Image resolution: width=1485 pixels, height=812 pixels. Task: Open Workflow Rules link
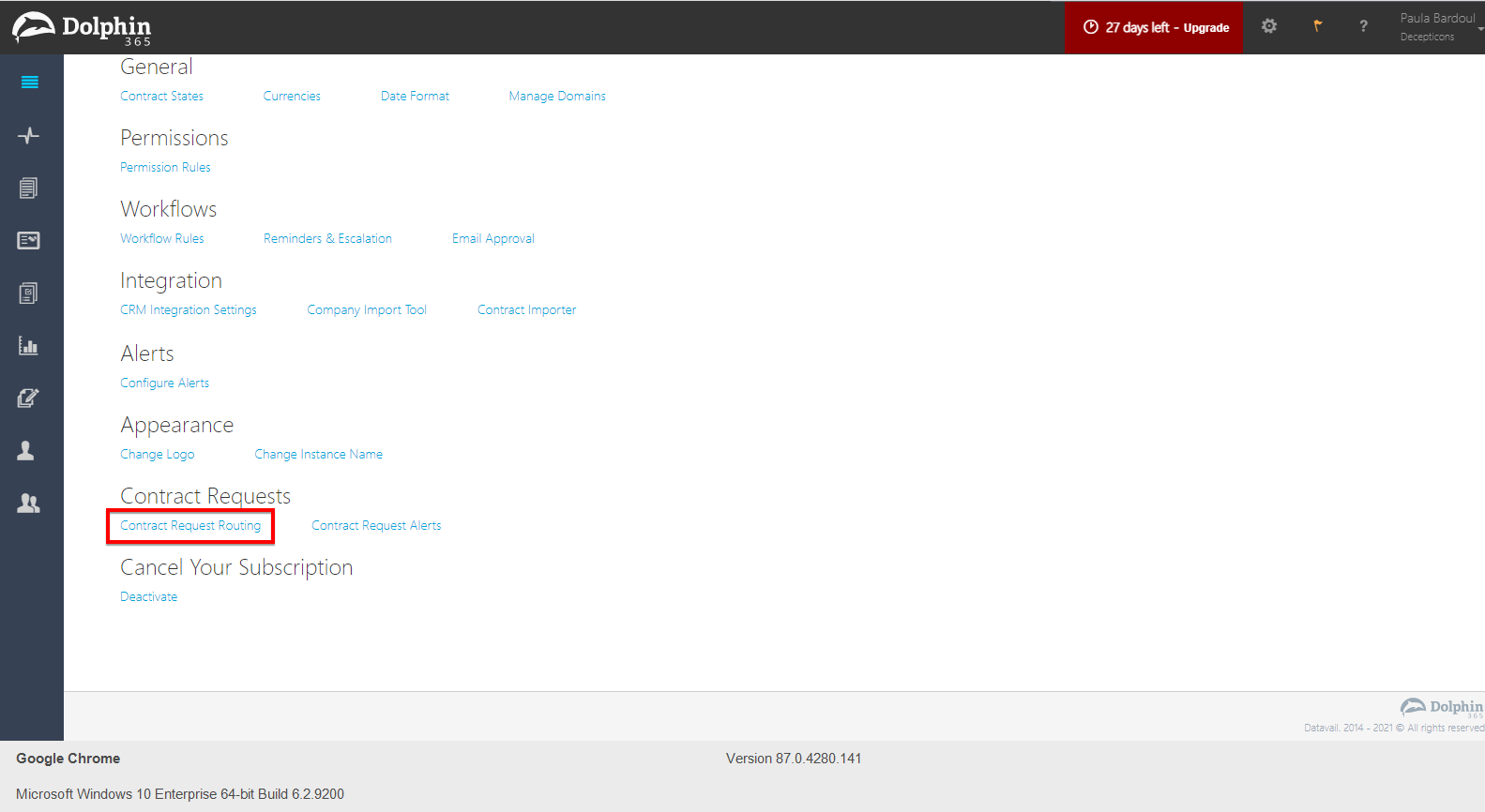[161, 238]
